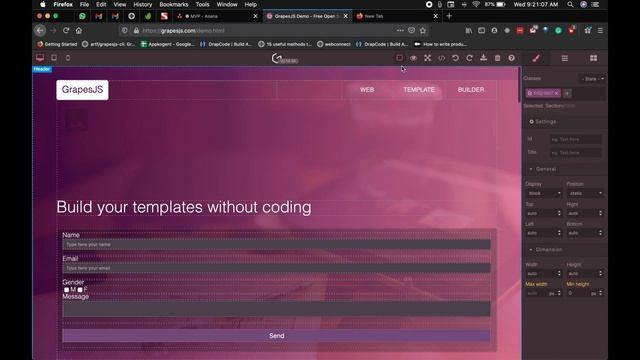This screenshot has width=640, height=360.
Task: Adjust the Width value stepper
Action: [559, 273]
